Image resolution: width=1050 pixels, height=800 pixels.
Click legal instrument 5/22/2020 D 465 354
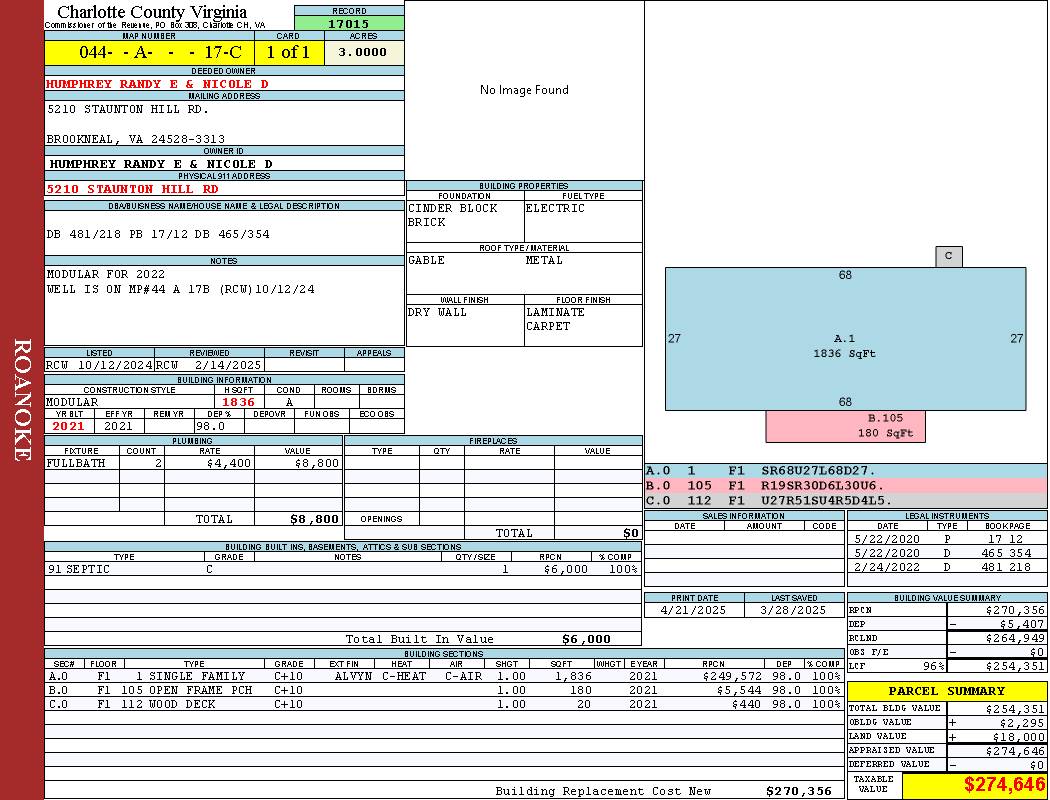click(x=947, y=553)
